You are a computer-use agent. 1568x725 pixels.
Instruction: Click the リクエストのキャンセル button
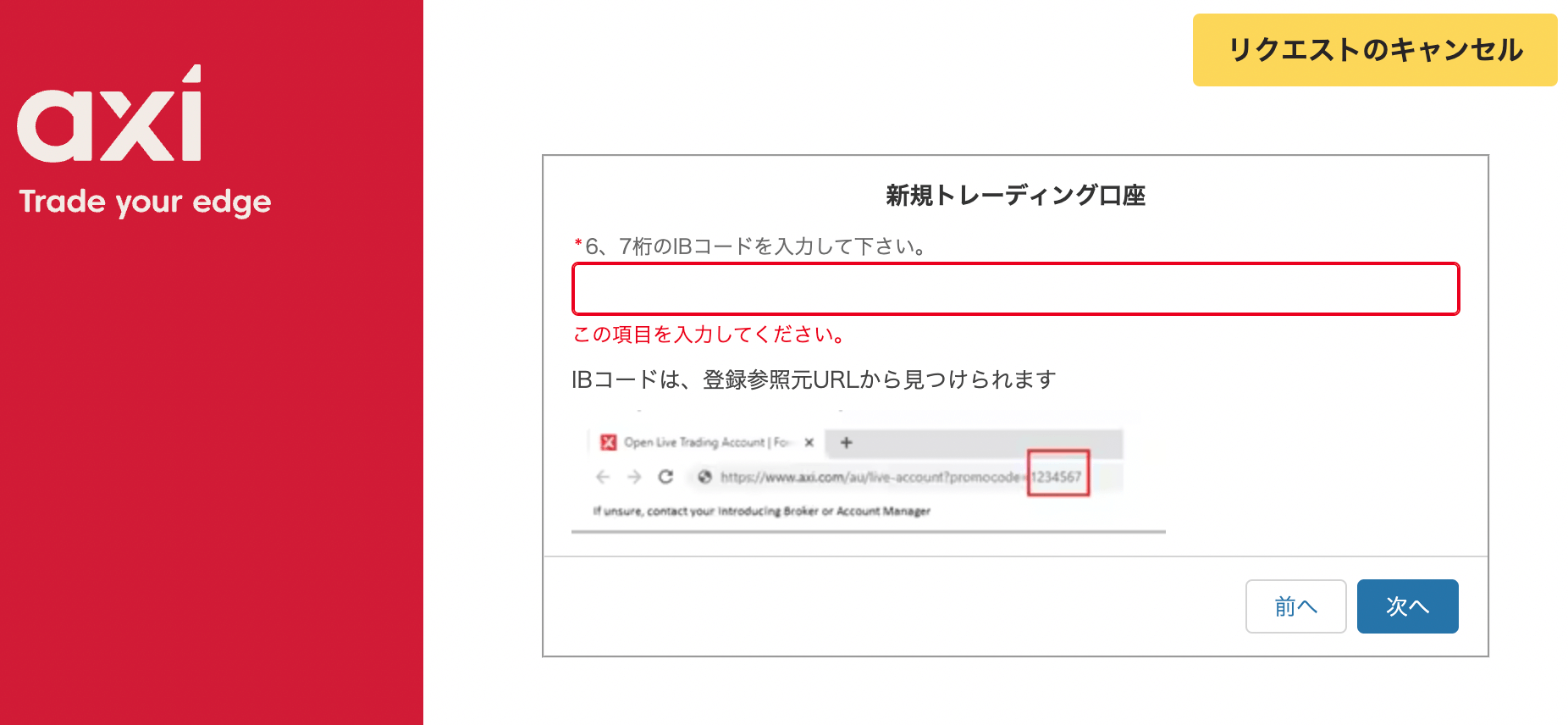1375,50
